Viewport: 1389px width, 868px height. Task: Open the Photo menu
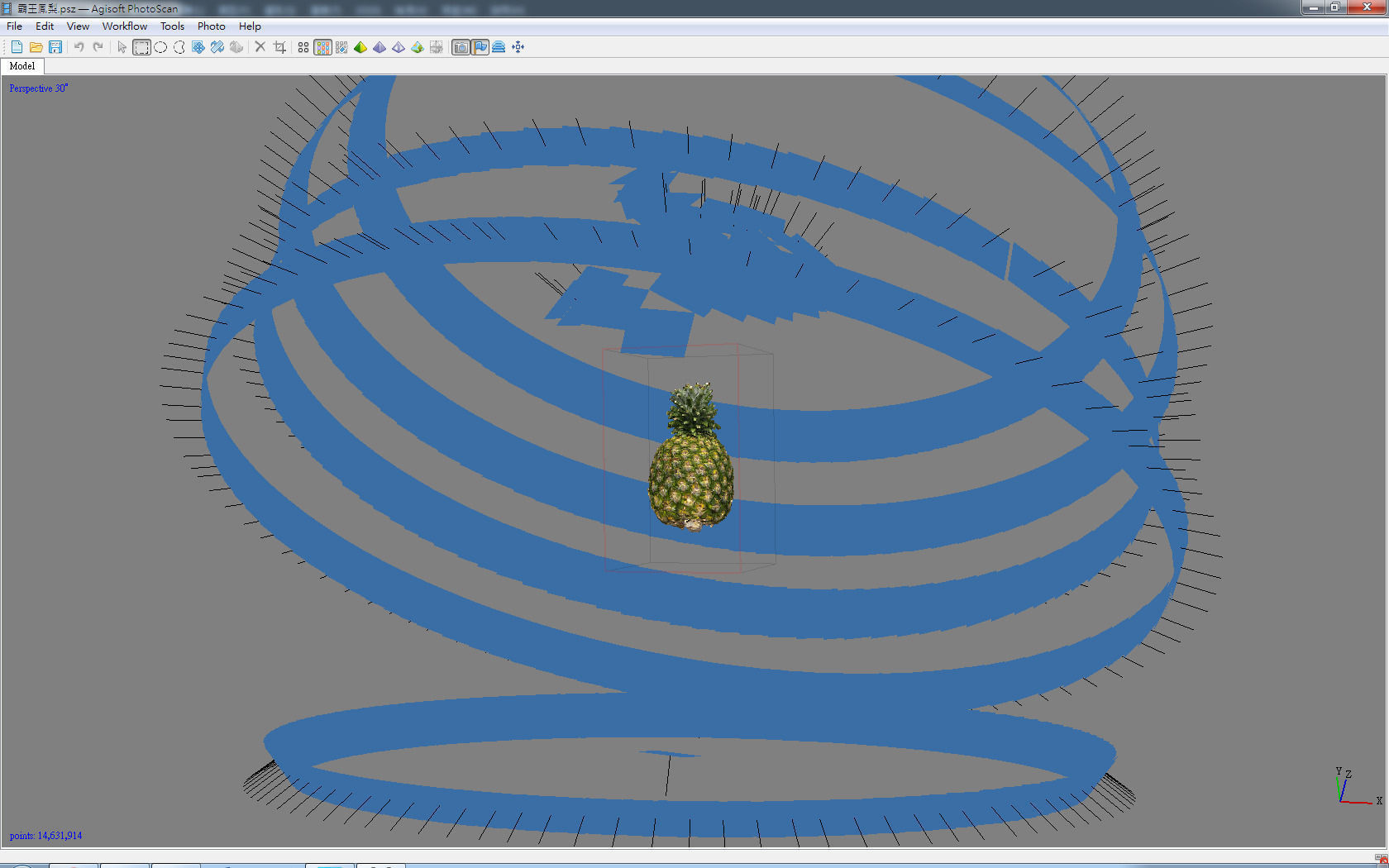(211, 26)
